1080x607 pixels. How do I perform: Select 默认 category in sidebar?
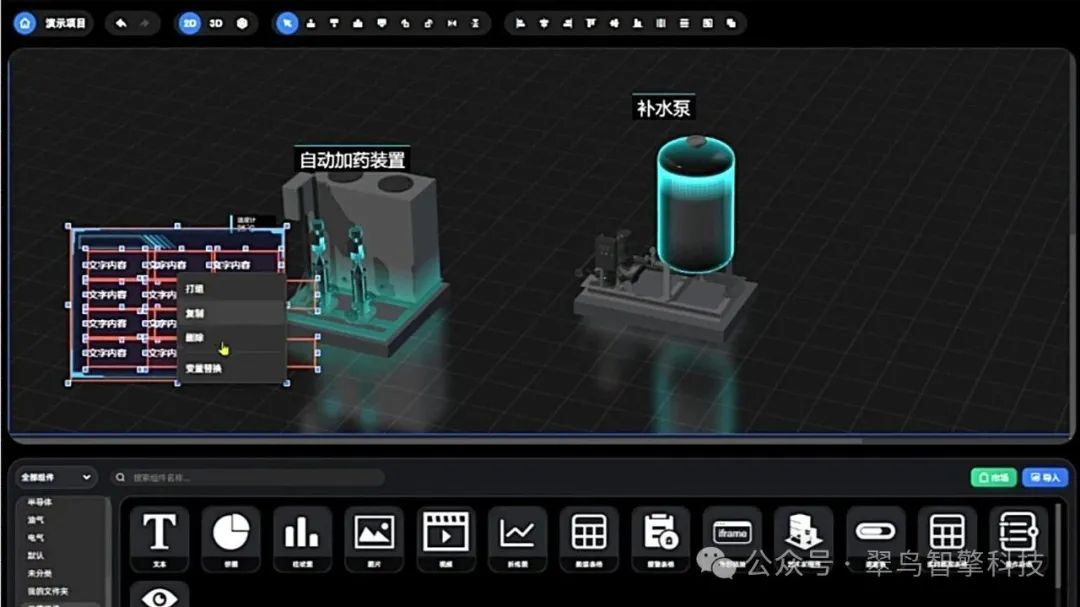click(x=36, y=555)
